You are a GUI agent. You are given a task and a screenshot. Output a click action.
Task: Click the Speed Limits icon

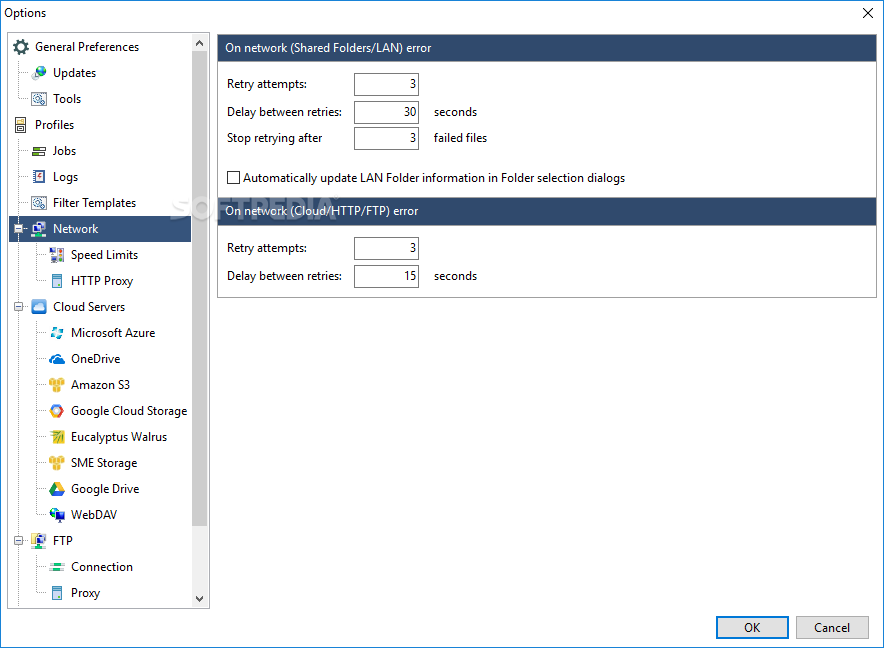coord(57,255)
